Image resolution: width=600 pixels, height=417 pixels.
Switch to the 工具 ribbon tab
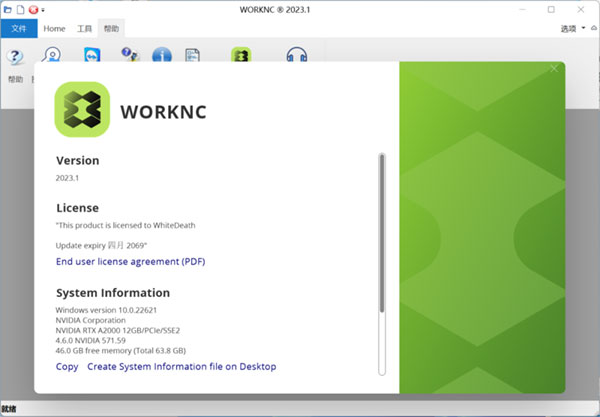coord(84,29)
